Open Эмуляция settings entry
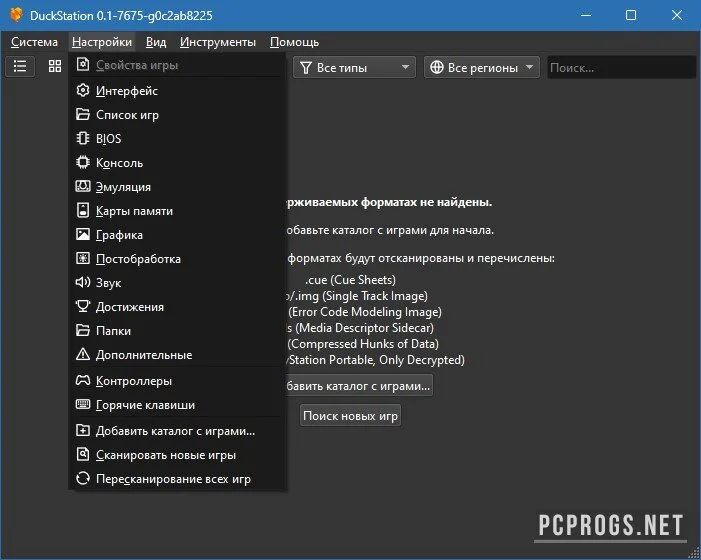701x560 pixels. 178,186
